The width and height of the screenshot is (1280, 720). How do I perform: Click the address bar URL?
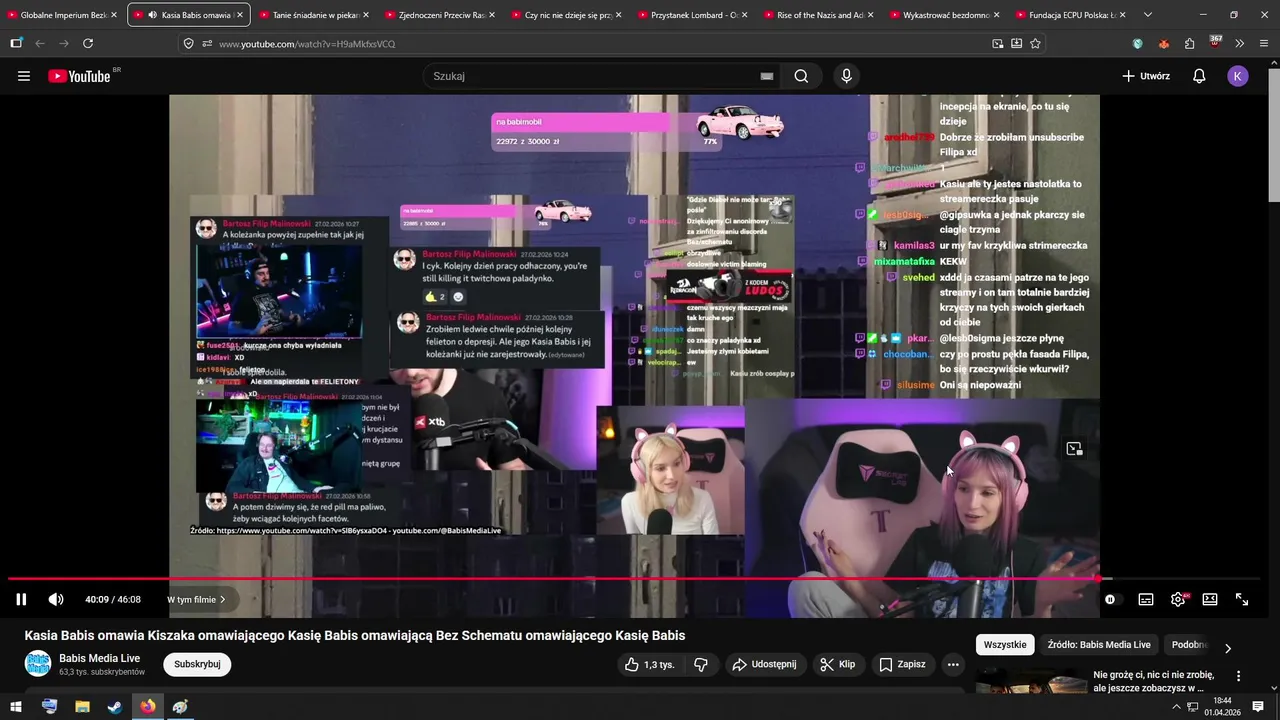(x=307, y=44)
